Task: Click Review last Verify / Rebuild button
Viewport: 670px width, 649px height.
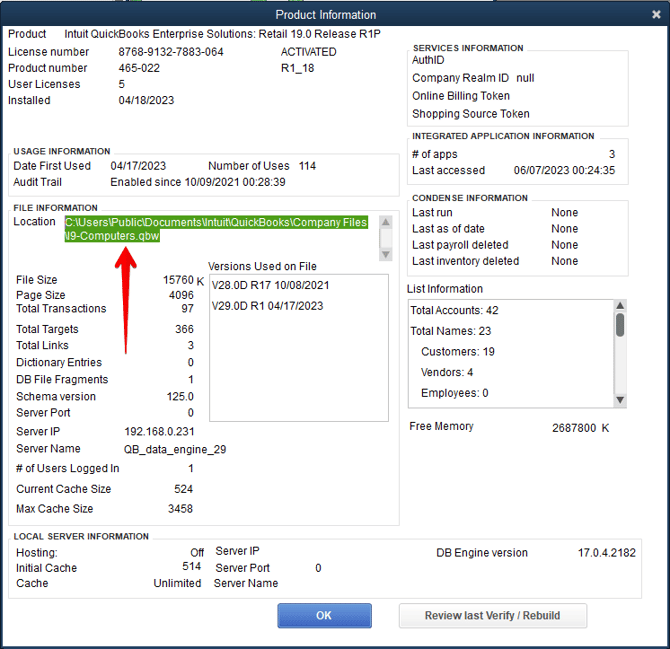Action: point(492,615)
